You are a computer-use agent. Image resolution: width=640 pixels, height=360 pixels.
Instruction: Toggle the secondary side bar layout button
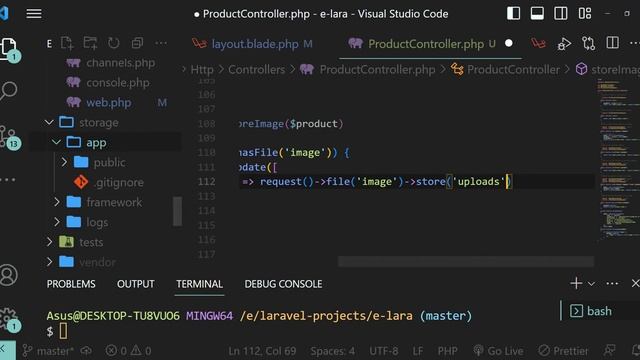[x=561, y=13]
